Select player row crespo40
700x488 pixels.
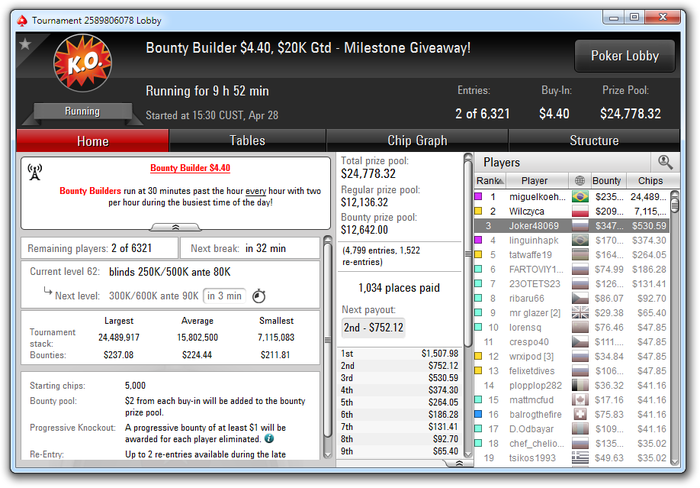[x=571, y=342]
